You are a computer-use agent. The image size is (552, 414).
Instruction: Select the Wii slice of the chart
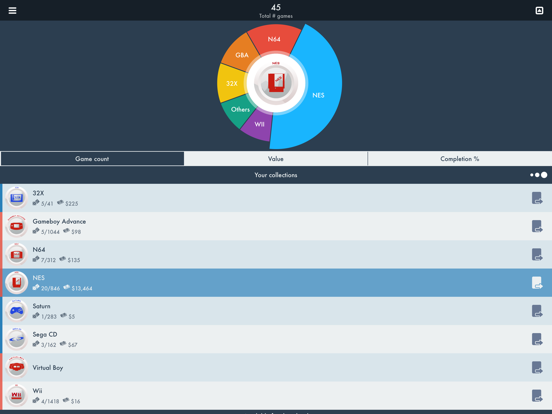coord(258,125)
